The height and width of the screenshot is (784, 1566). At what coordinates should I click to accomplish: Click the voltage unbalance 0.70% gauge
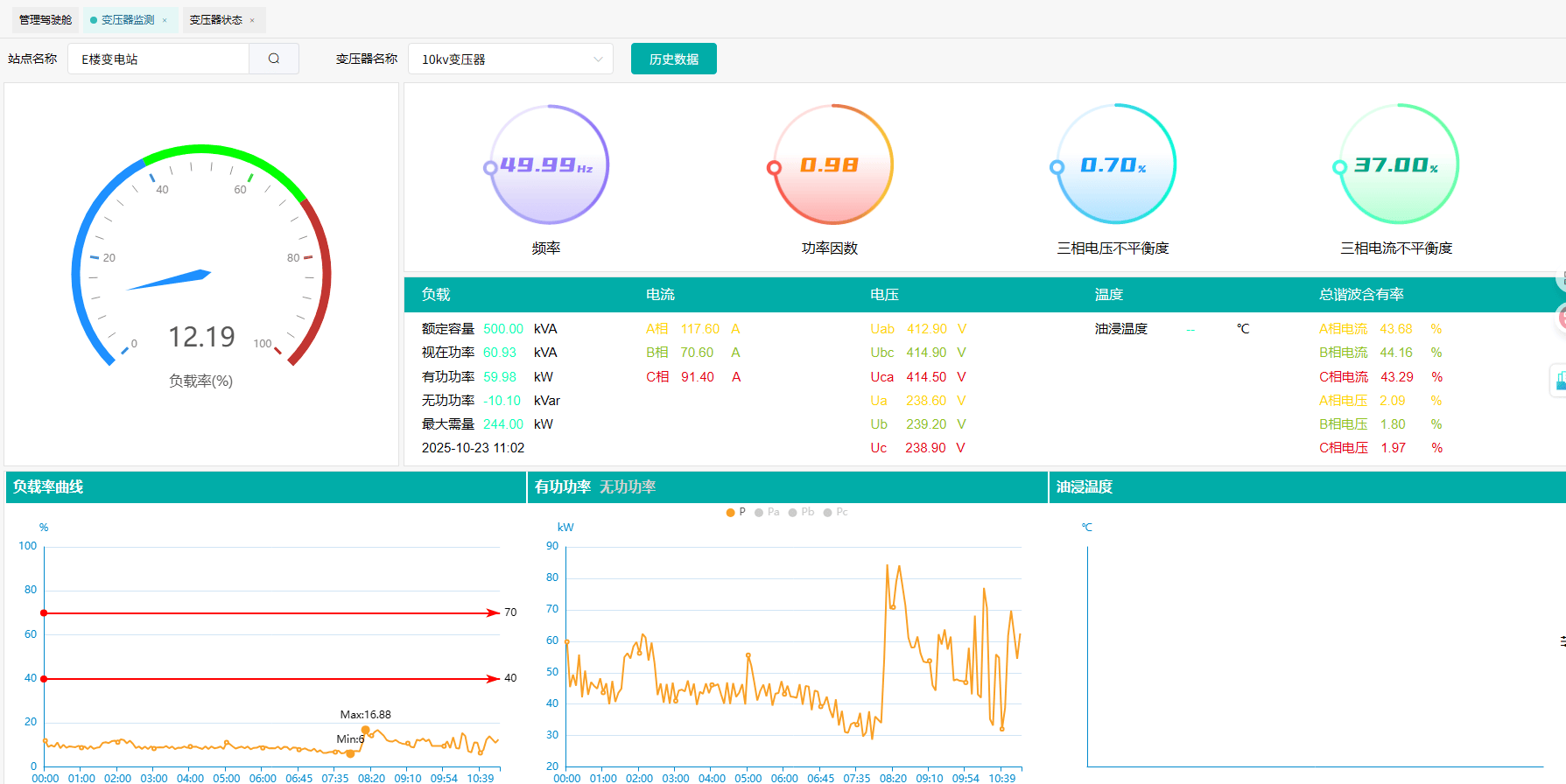coord(1114,164)
